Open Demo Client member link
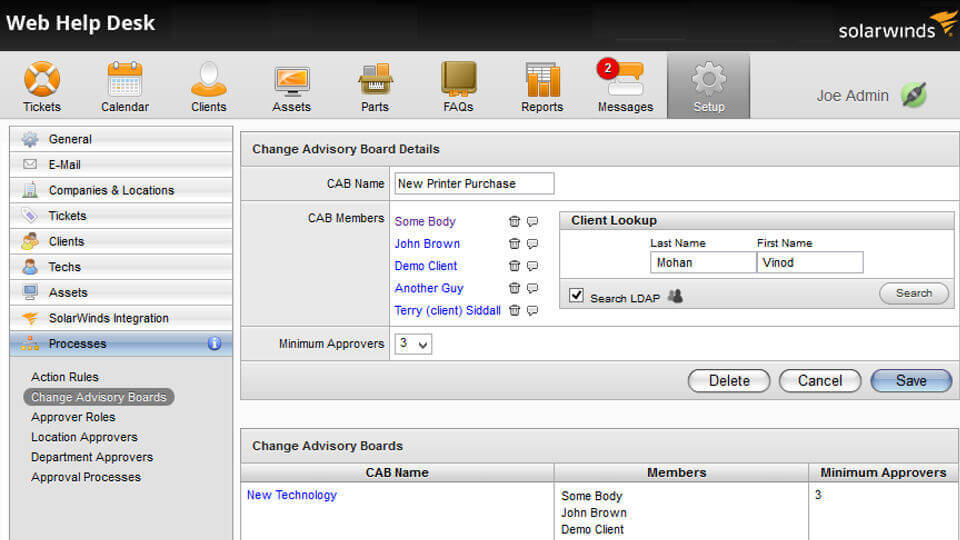Viewport: 960px width, 540px height. coord(426,266)
